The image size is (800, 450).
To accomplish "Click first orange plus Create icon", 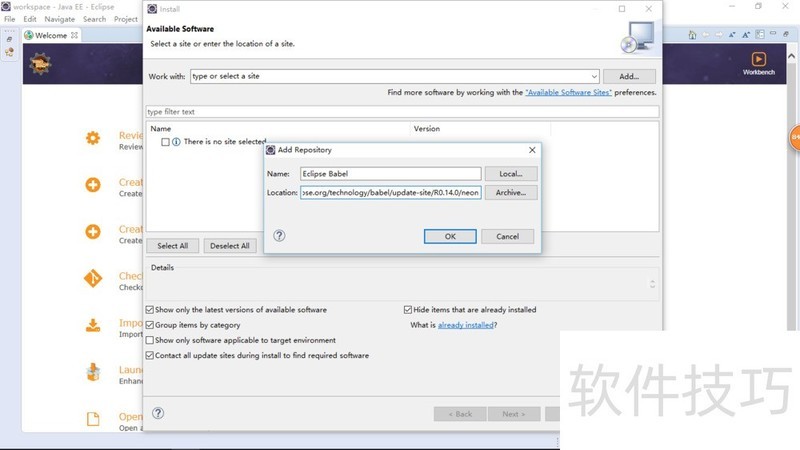I will [93, 185].
